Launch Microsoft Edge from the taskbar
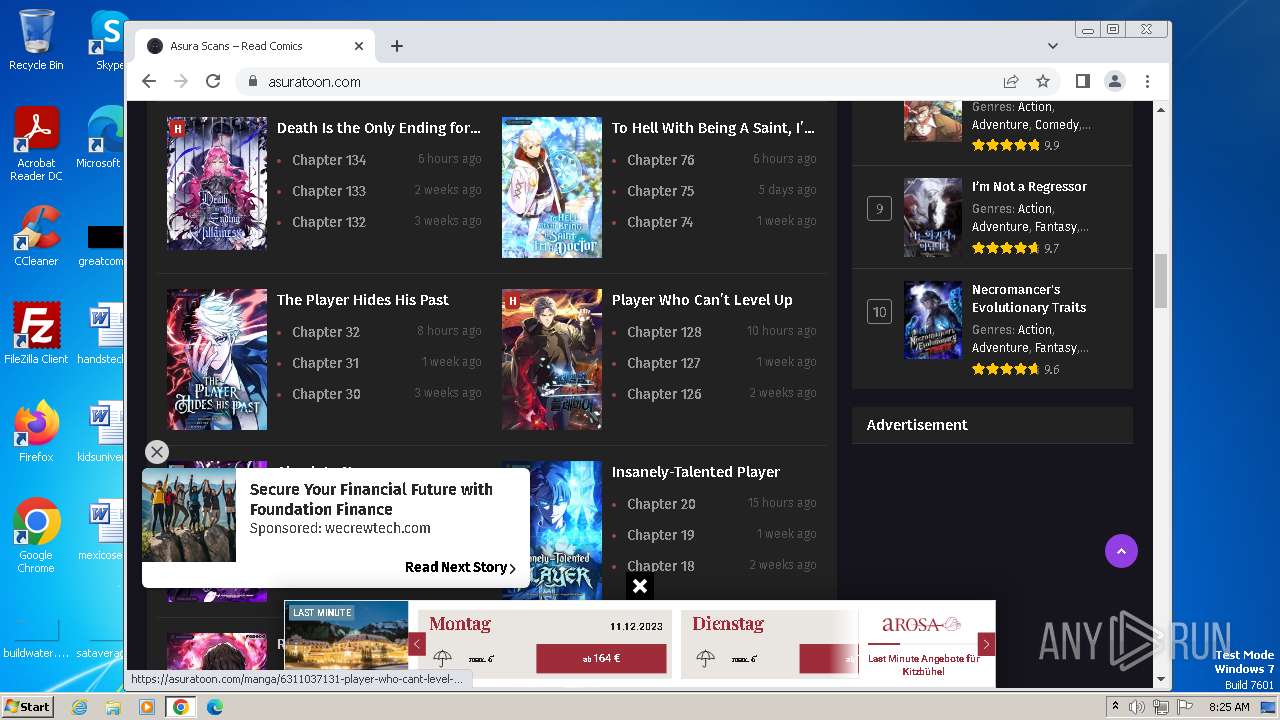 point(215,707)
